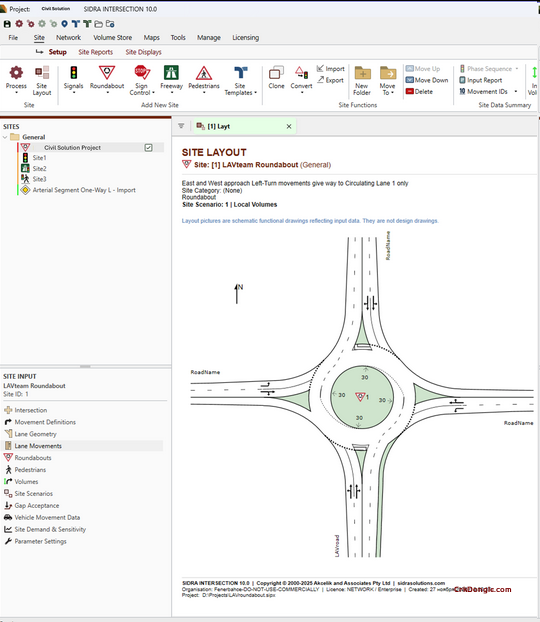Open Lane Geometry input
The height and width of the screenshot is (622, 540).
(35, 434)
